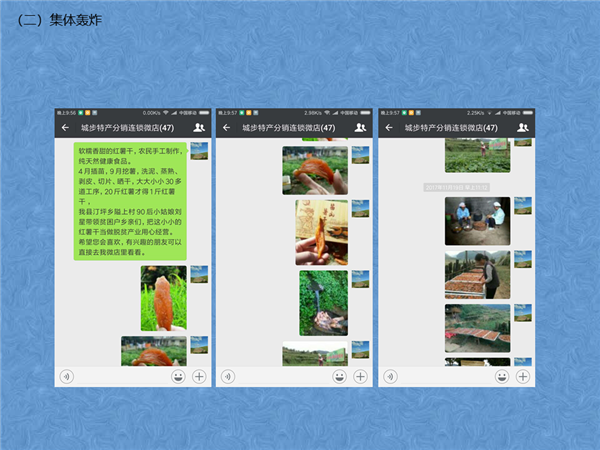Open group members icon in the left chat header

200,128
